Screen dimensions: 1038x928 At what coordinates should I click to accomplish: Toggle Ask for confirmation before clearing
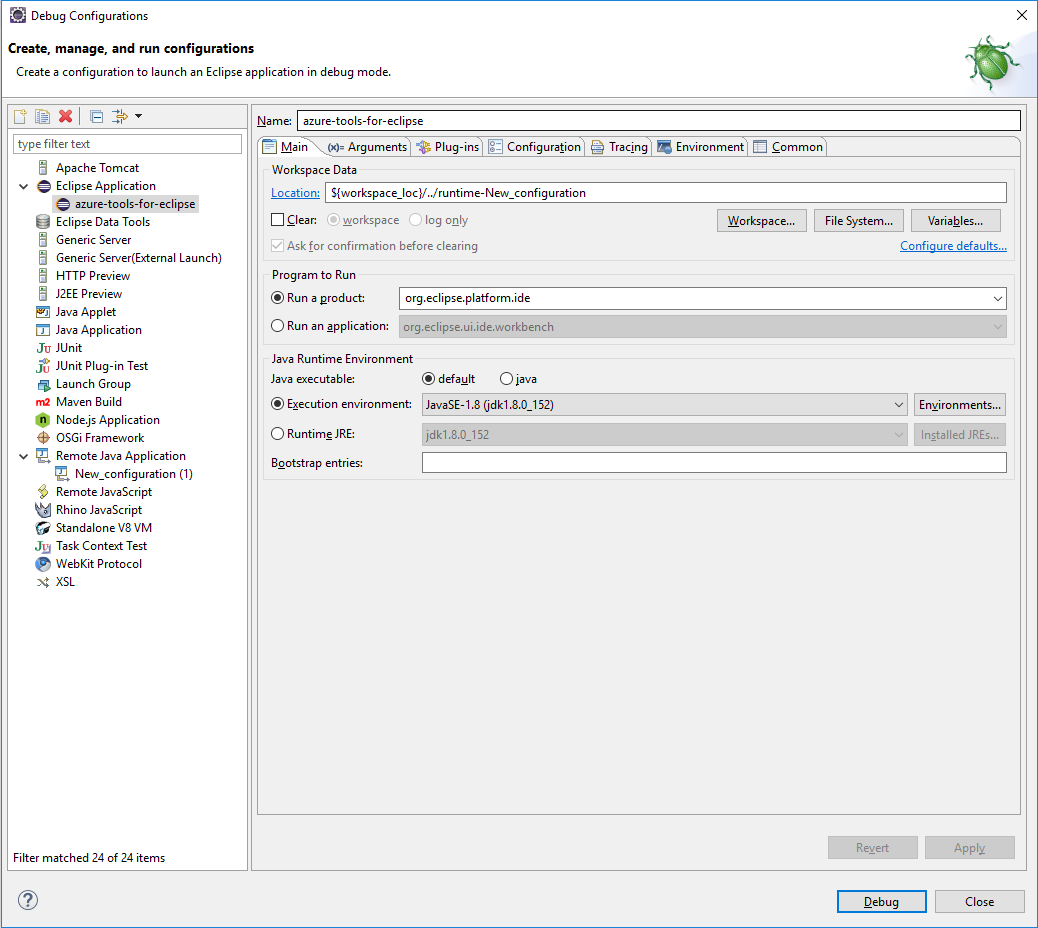[x=277, y=246]
